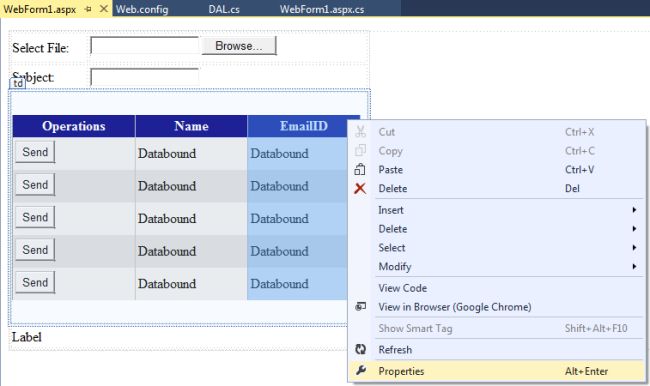Click the Subject text box

(x=145, y=77)
